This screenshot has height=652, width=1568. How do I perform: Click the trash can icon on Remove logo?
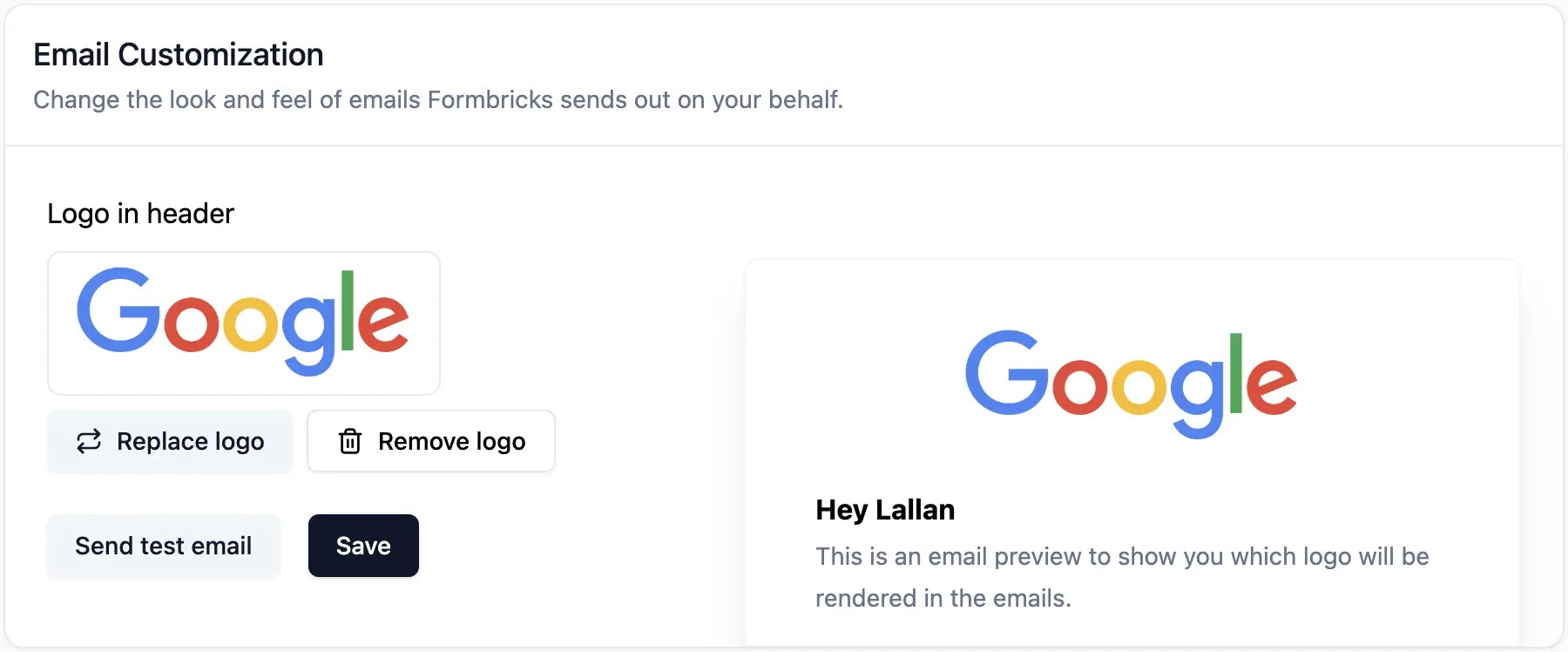(x=350, y=442)
